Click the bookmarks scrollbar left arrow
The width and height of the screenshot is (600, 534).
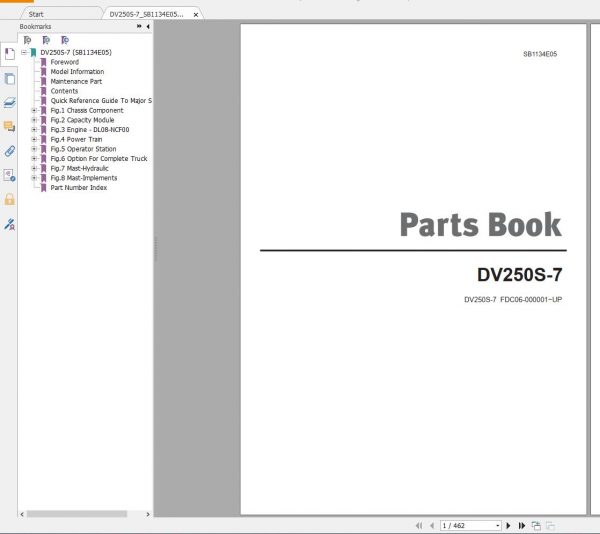22,514
